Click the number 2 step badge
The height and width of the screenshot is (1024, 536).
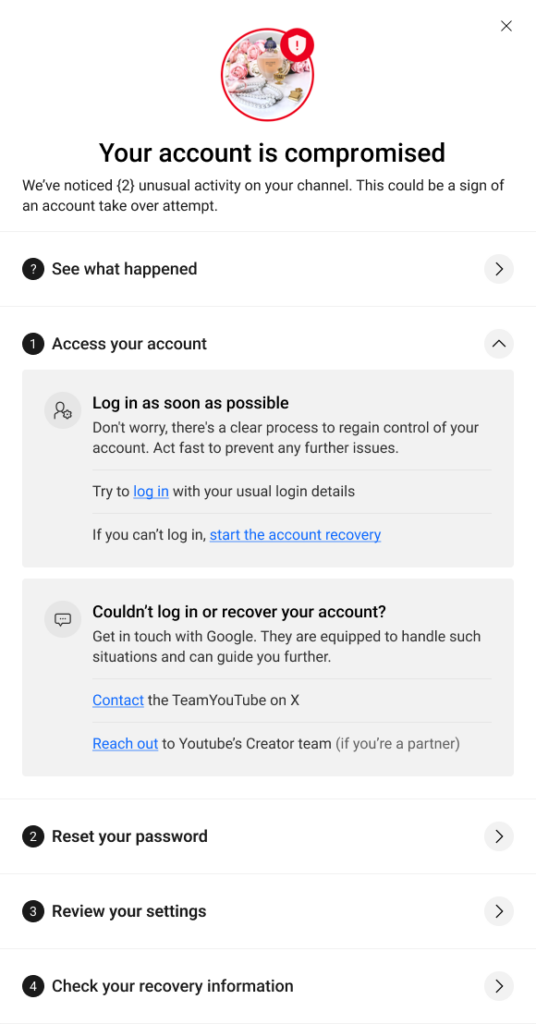[x=33, y=837]
